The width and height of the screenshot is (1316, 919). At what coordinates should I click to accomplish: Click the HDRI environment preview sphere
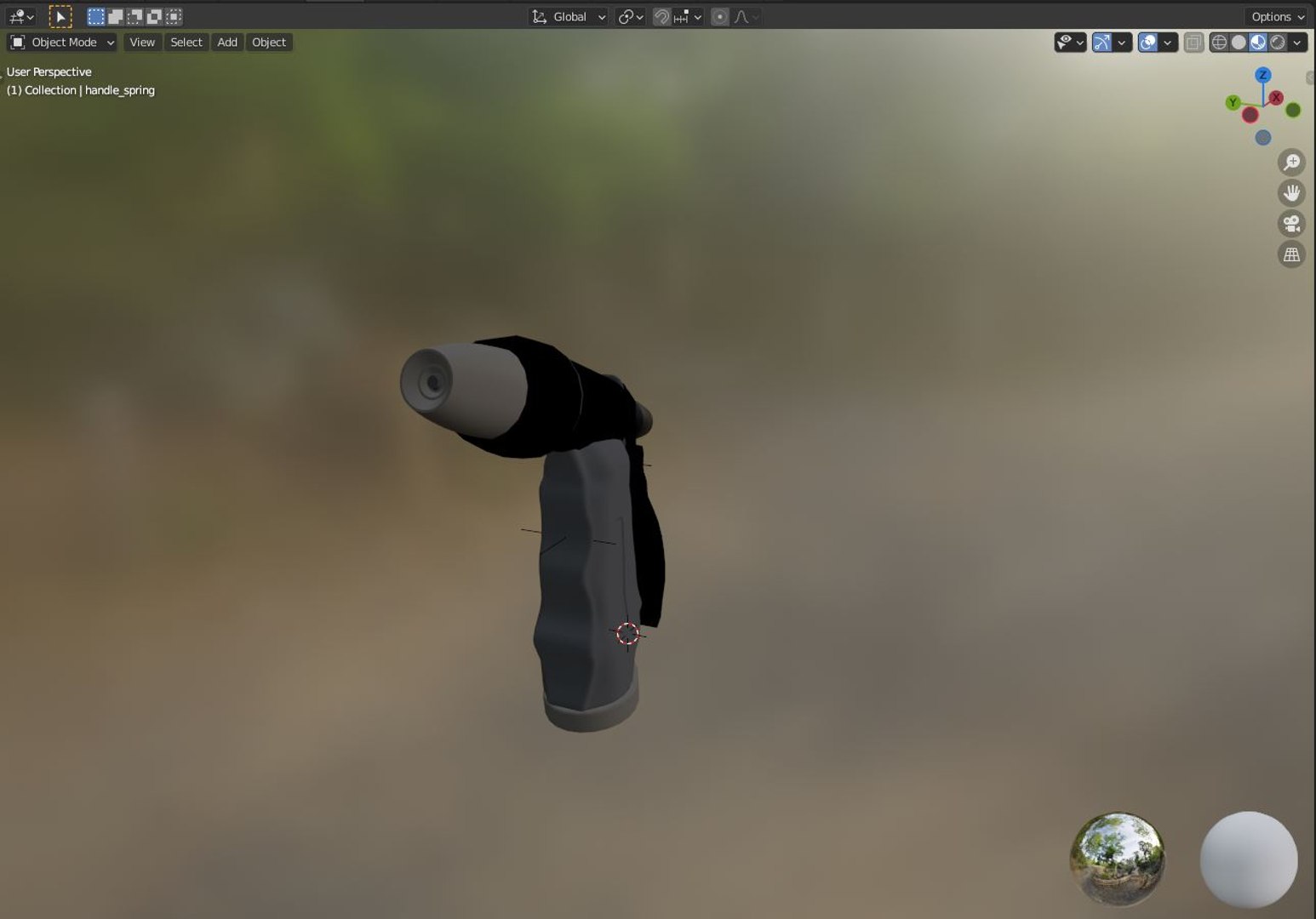pyautogui.click(x=1117, y=859)
